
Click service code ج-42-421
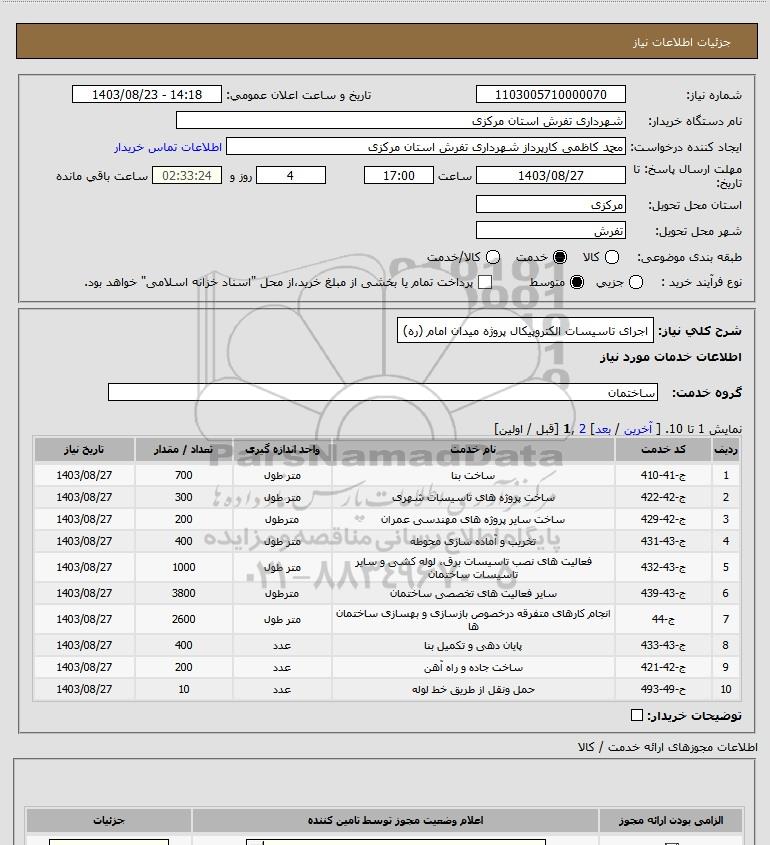(x=663, y=667)
